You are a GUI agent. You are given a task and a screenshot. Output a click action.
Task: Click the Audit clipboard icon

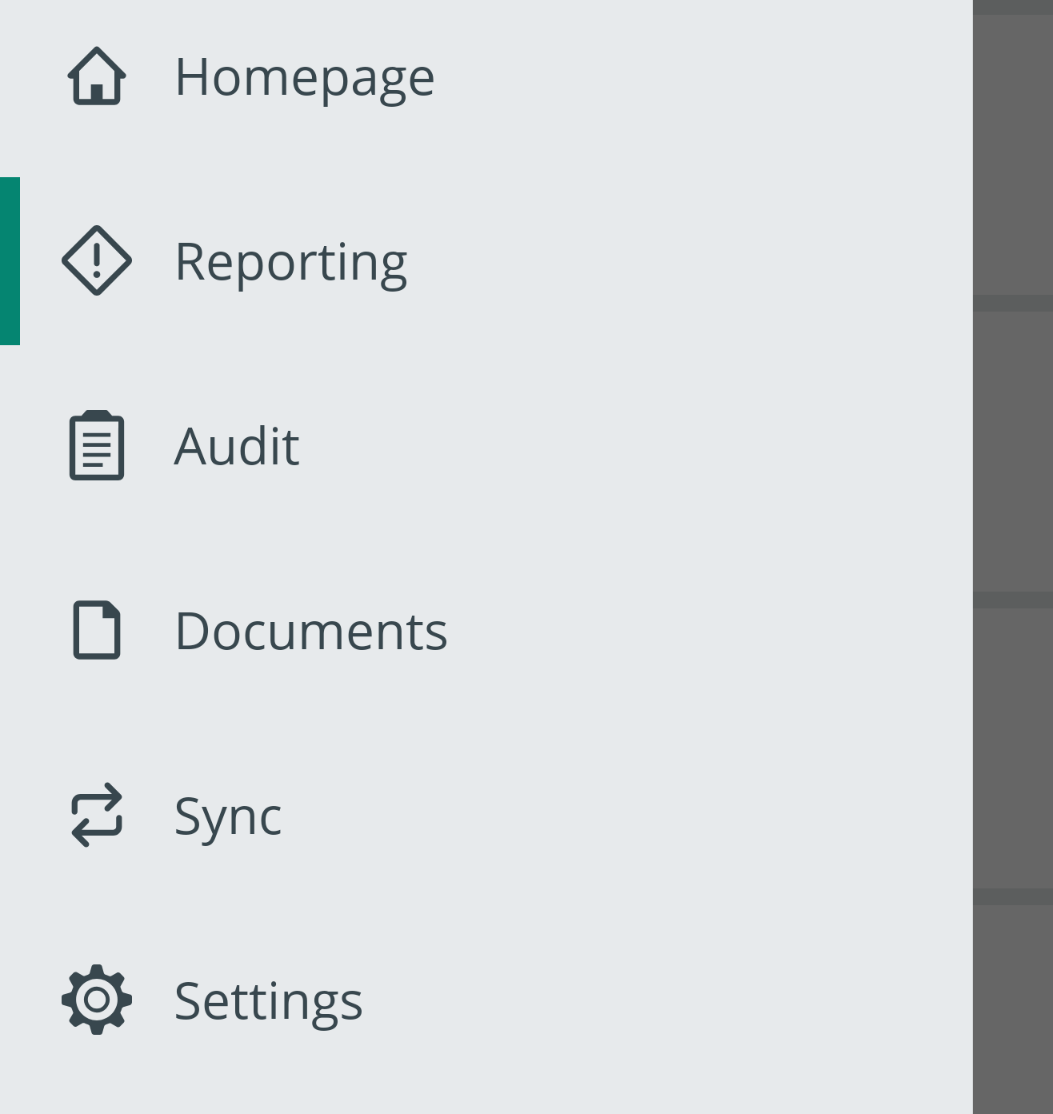(97, 445)
